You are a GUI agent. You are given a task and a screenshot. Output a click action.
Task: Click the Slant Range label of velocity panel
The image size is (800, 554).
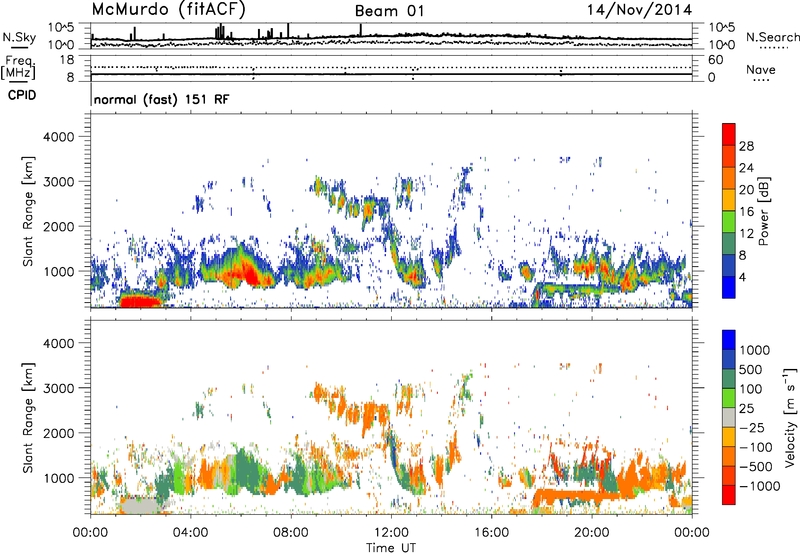tap(28, 417)
